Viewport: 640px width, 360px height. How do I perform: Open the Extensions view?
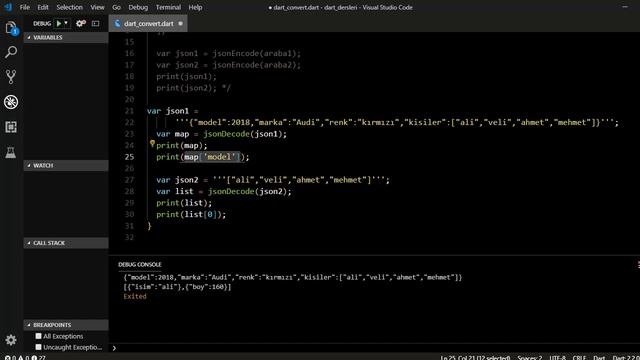(x=11, y=127)
